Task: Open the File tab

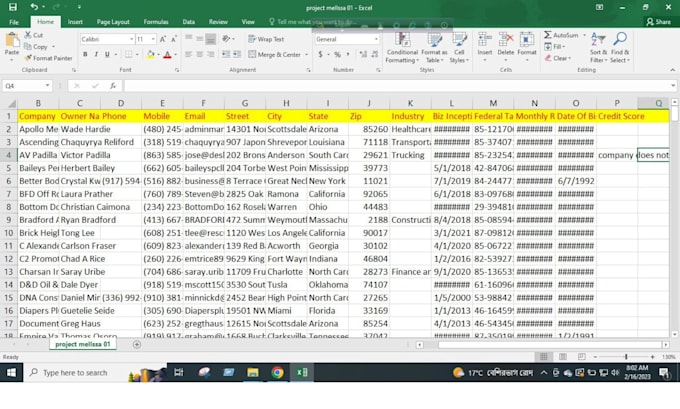Action: tap(14, 22)
